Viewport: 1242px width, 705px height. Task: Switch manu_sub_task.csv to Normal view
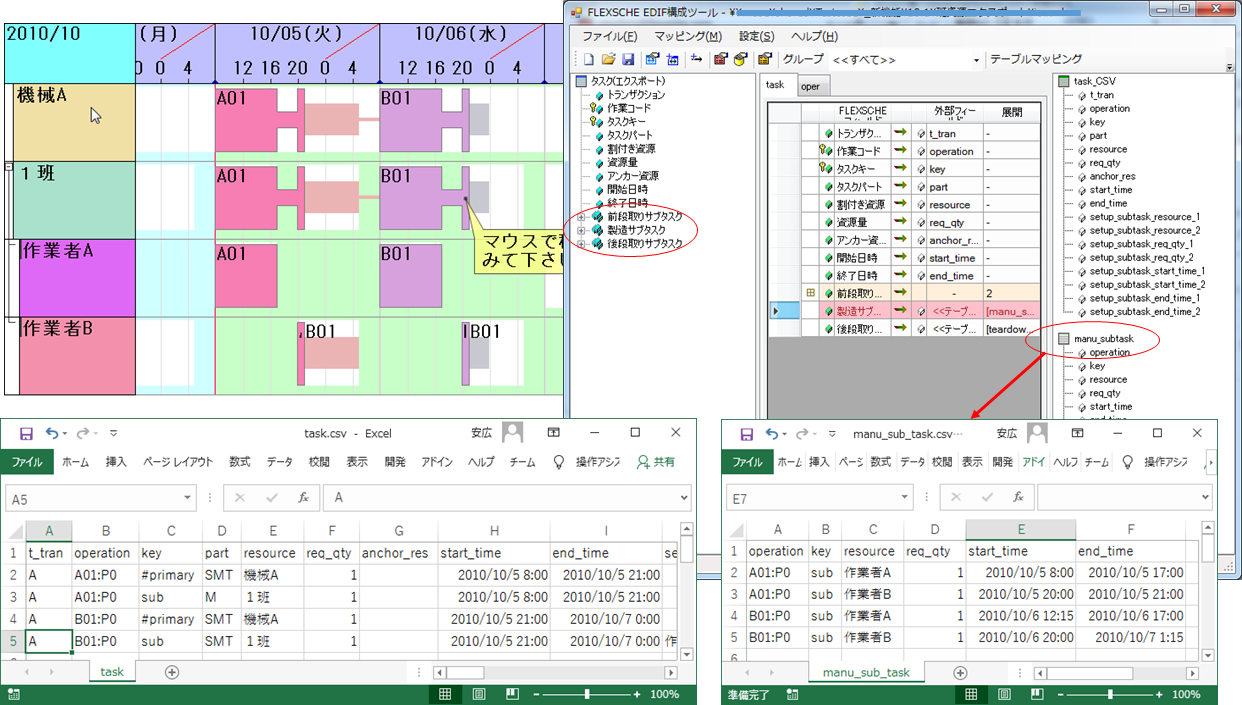pyautogui.click(x=971, y=694)
